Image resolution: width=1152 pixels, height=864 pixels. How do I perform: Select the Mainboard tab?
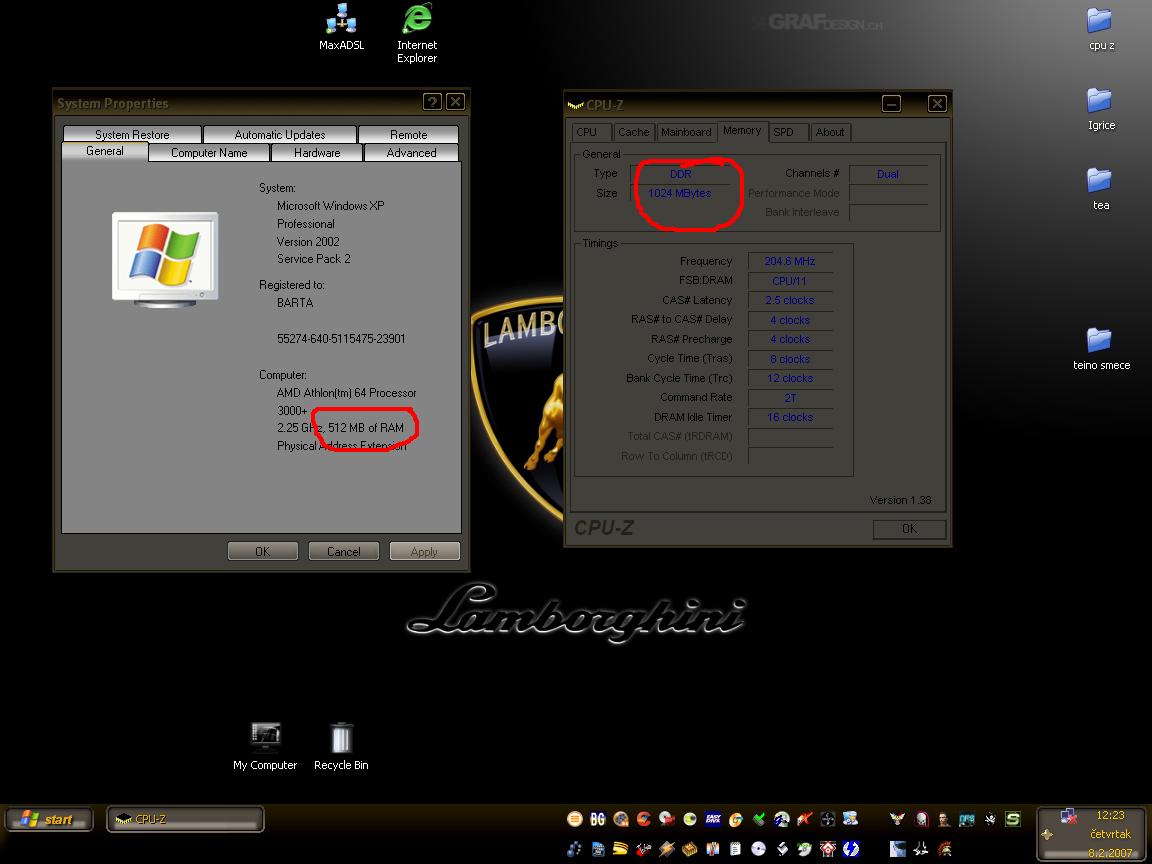(x=686, y=132)
